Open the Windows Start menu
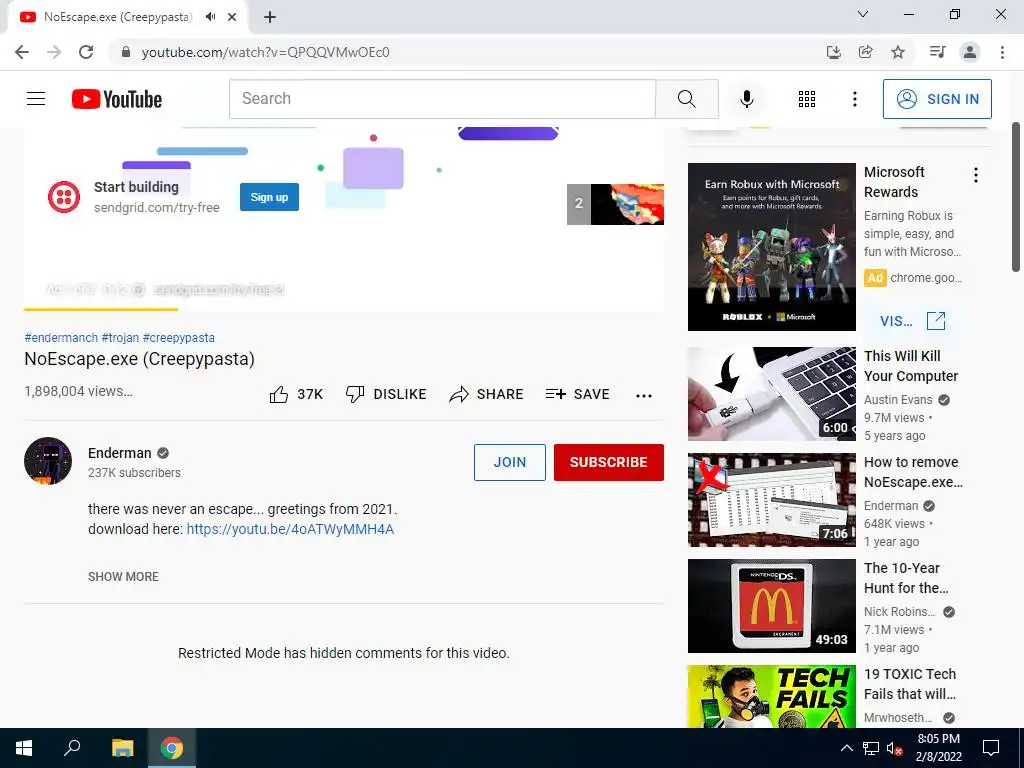The height and width of the screenshot is (768, 1024). pos(24,748)
